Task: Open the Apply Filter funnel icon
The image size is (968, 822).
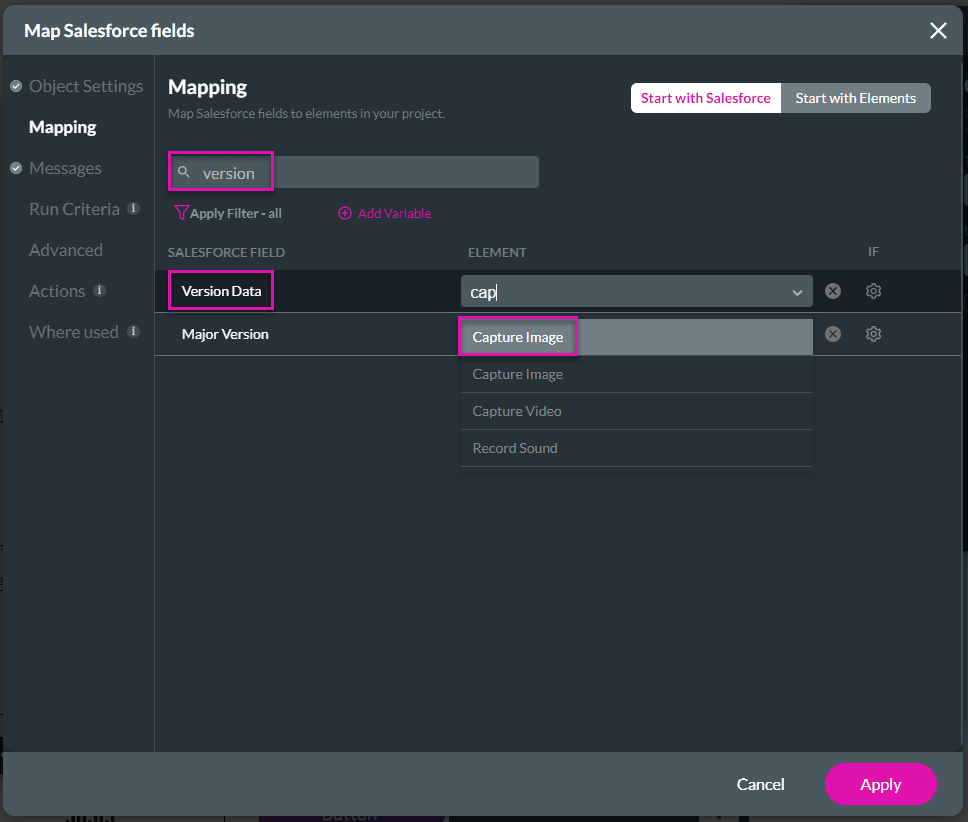Action: pyautogui.click(x=181, y=213)
